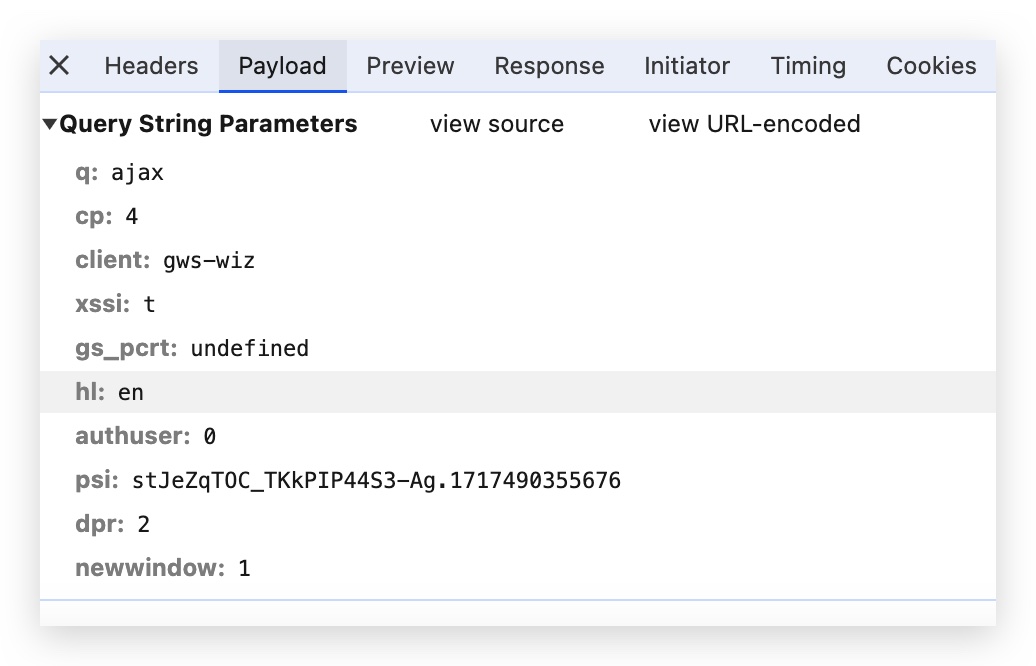
Task: Show the Timing tab
Action: coord(808,66)
